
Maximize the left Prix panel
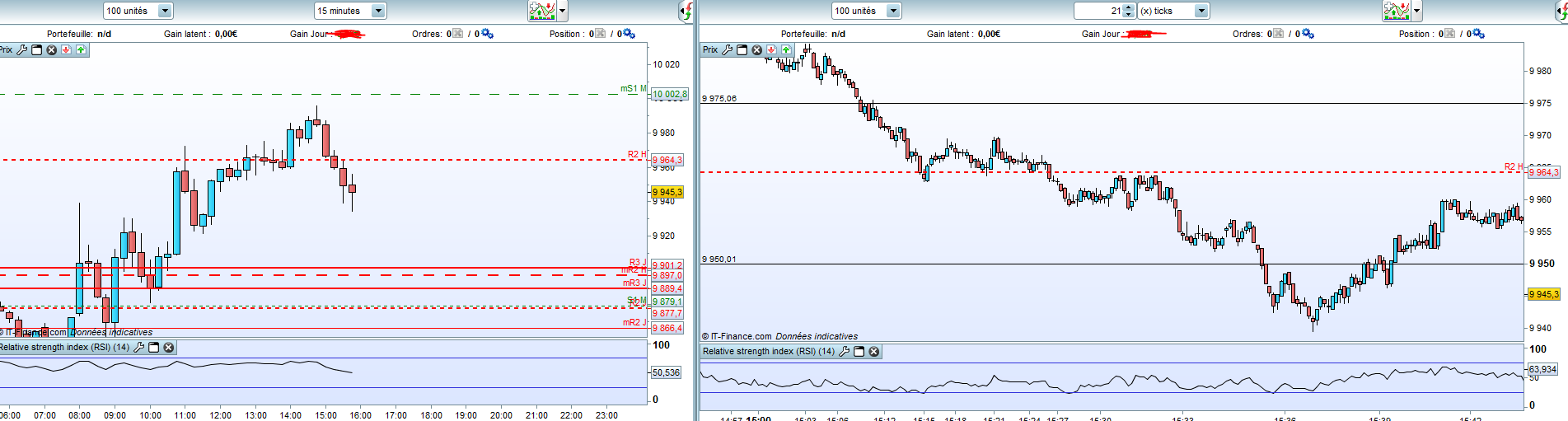pos(37,50)
